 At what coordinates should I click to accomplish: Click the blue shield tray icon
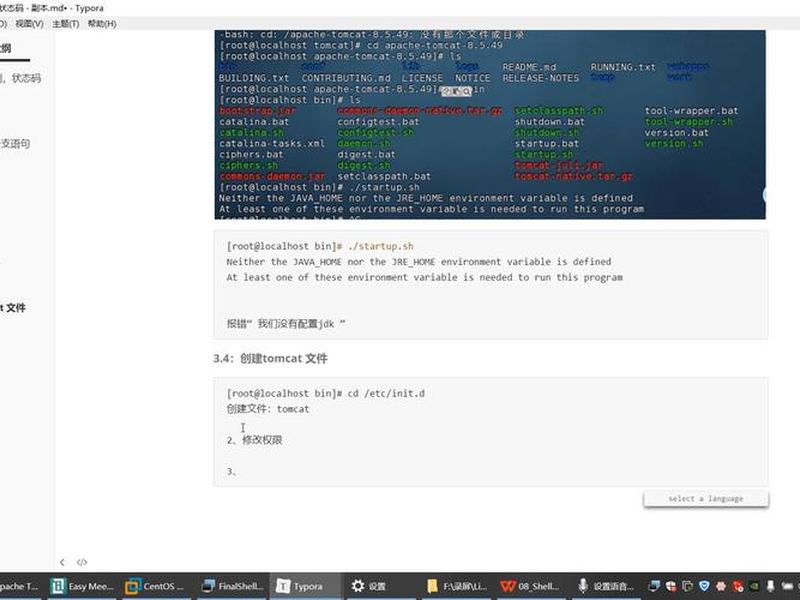[x=704, y=586]
